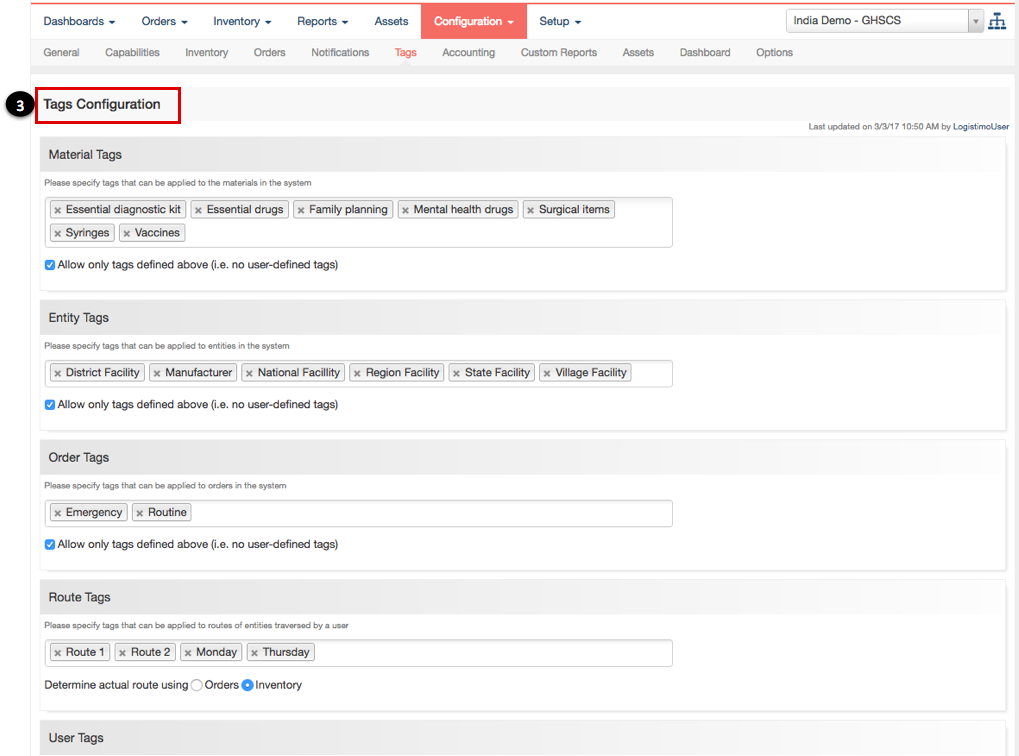Click inside the Entity Tags input box
The image size is (1019, 756).
pyautogui.click(x=359, y=374)
